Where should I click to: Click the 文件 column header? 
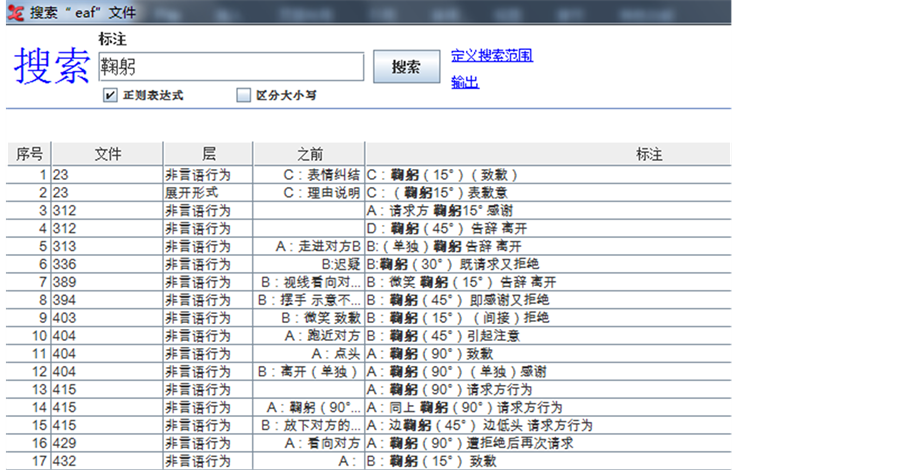[107, 154]
